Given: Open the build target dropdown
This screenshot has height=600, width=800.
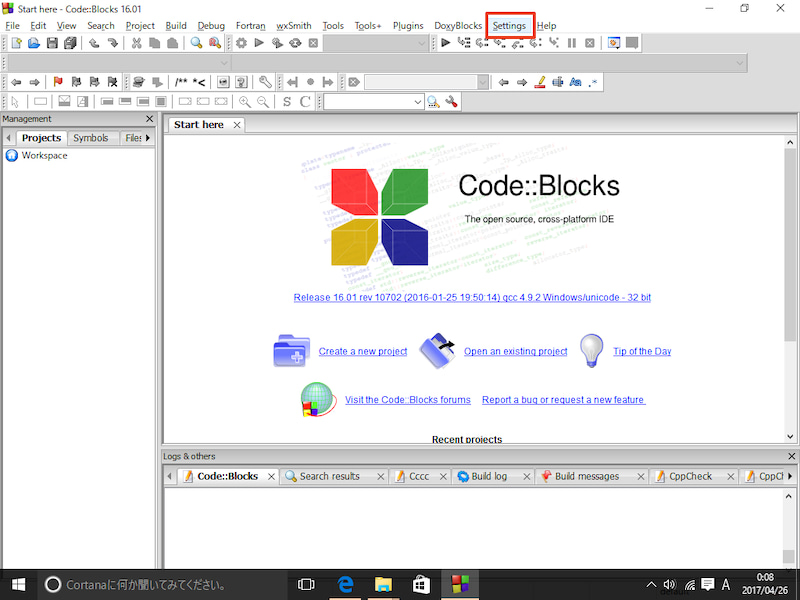Looking at the screenshot, I should pos(422,43).
